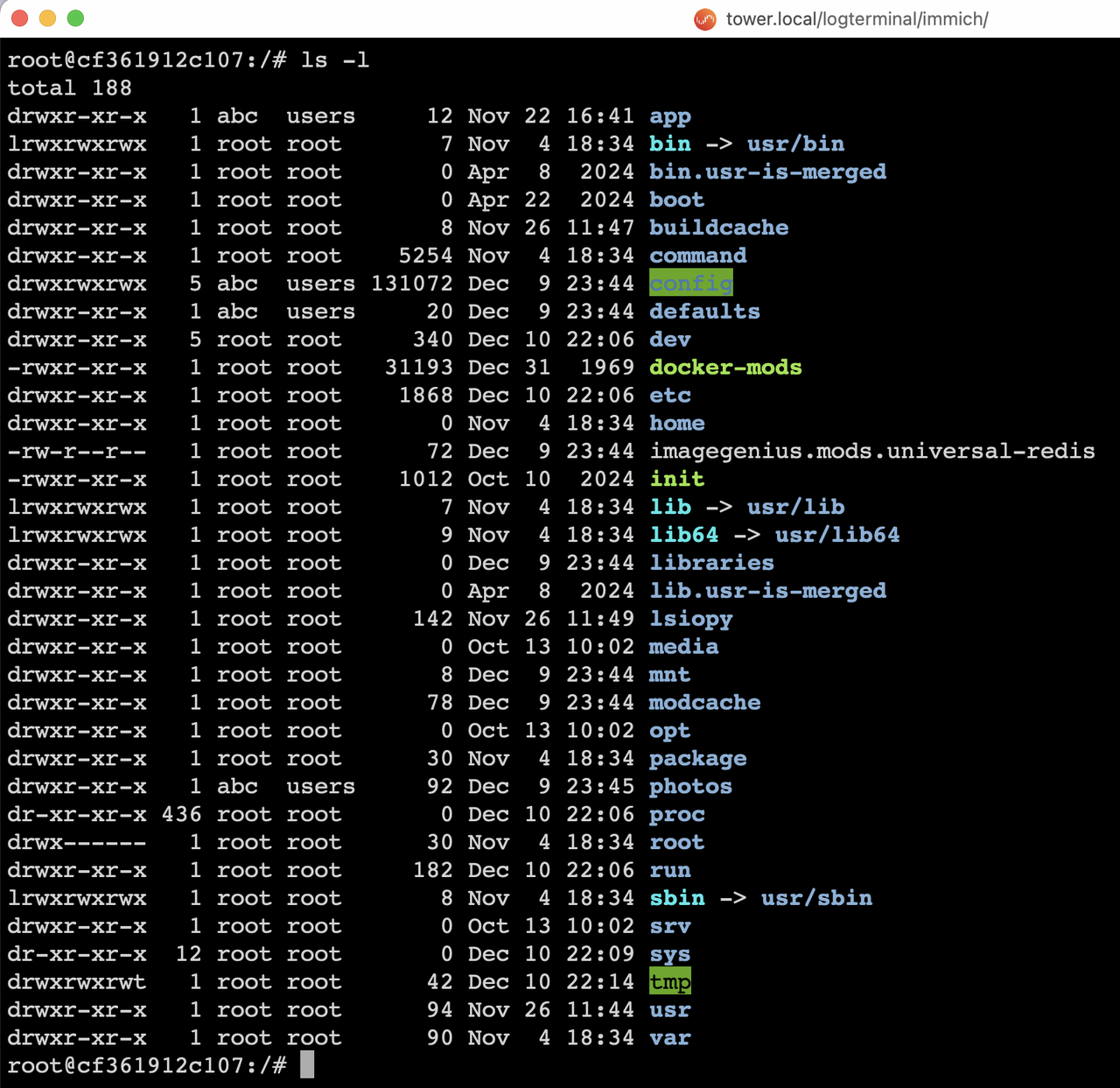Click the 'proc' directory name
Viewport: 1120px width, 1088px height.
(677, 815)
